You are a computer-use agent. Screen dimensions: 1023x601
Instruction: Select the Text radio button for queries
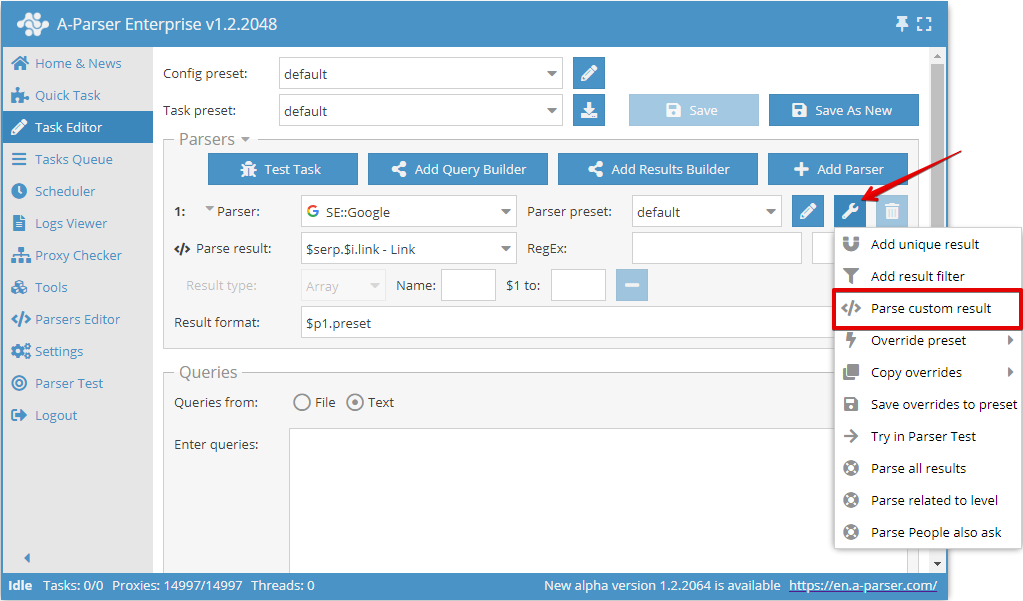355,402
